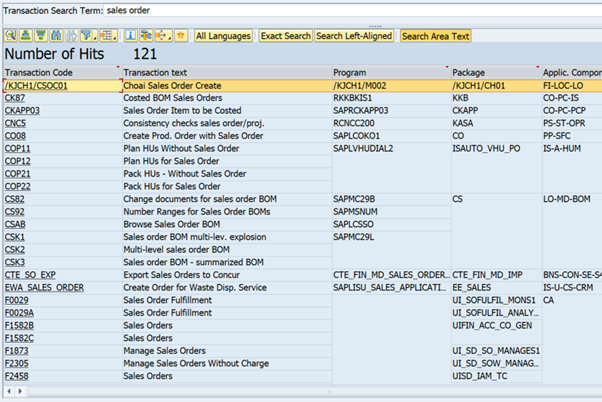Click the Sort Ascending toolbar icon
Screen dimensions: 602x402
click(26, 36)
